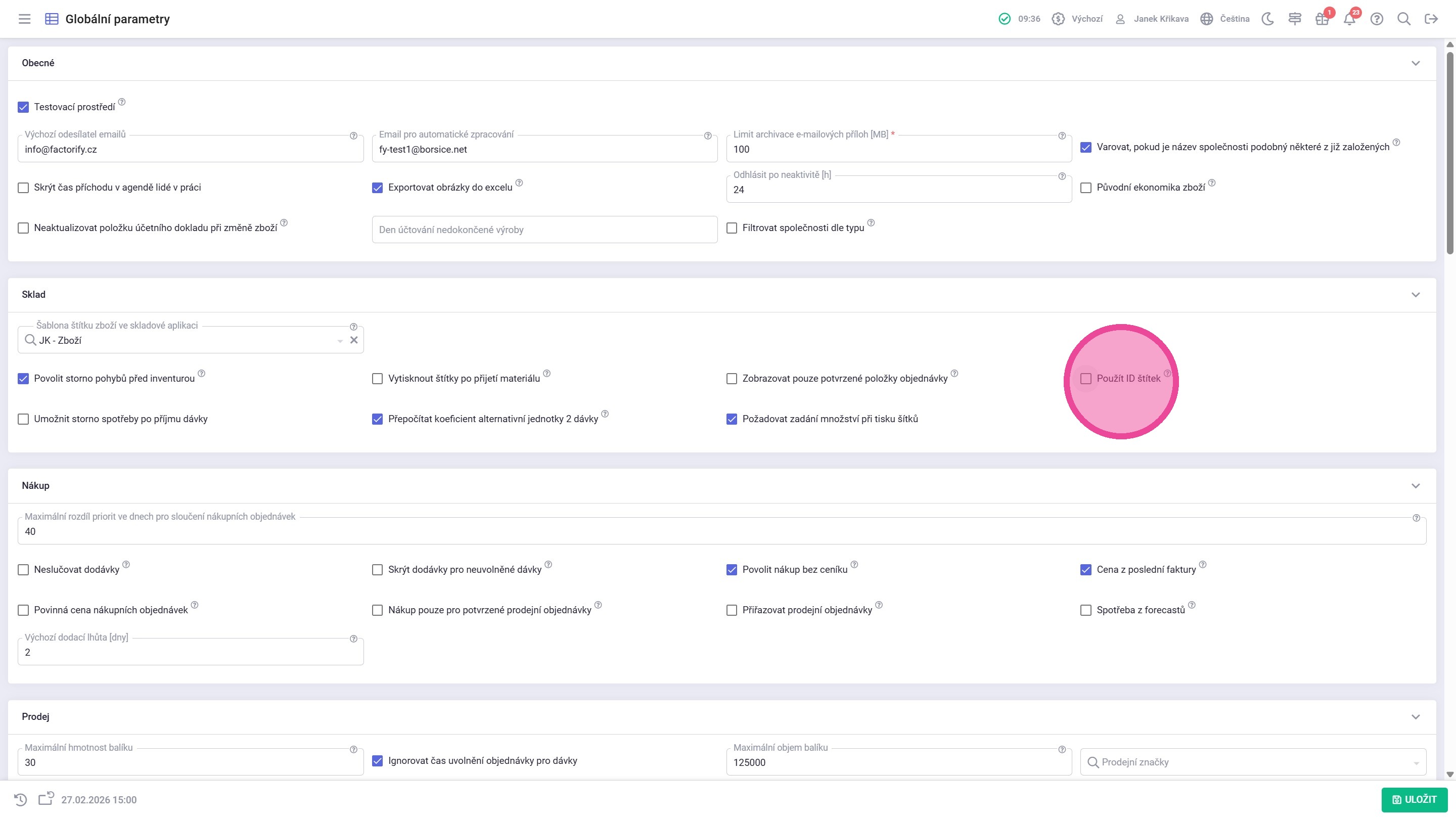Open the history clock icon
The height and width of the screenshot is (819, 1456).
coord(20,799)
